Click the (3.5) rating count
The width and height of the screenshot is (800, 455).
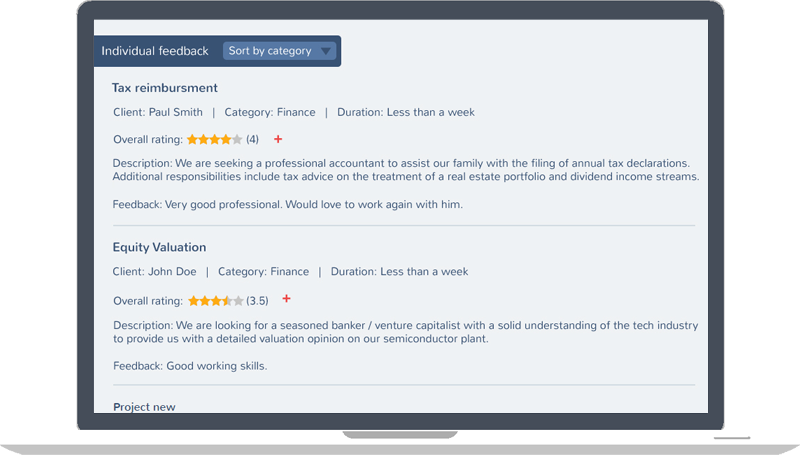[x=257, y=300]
